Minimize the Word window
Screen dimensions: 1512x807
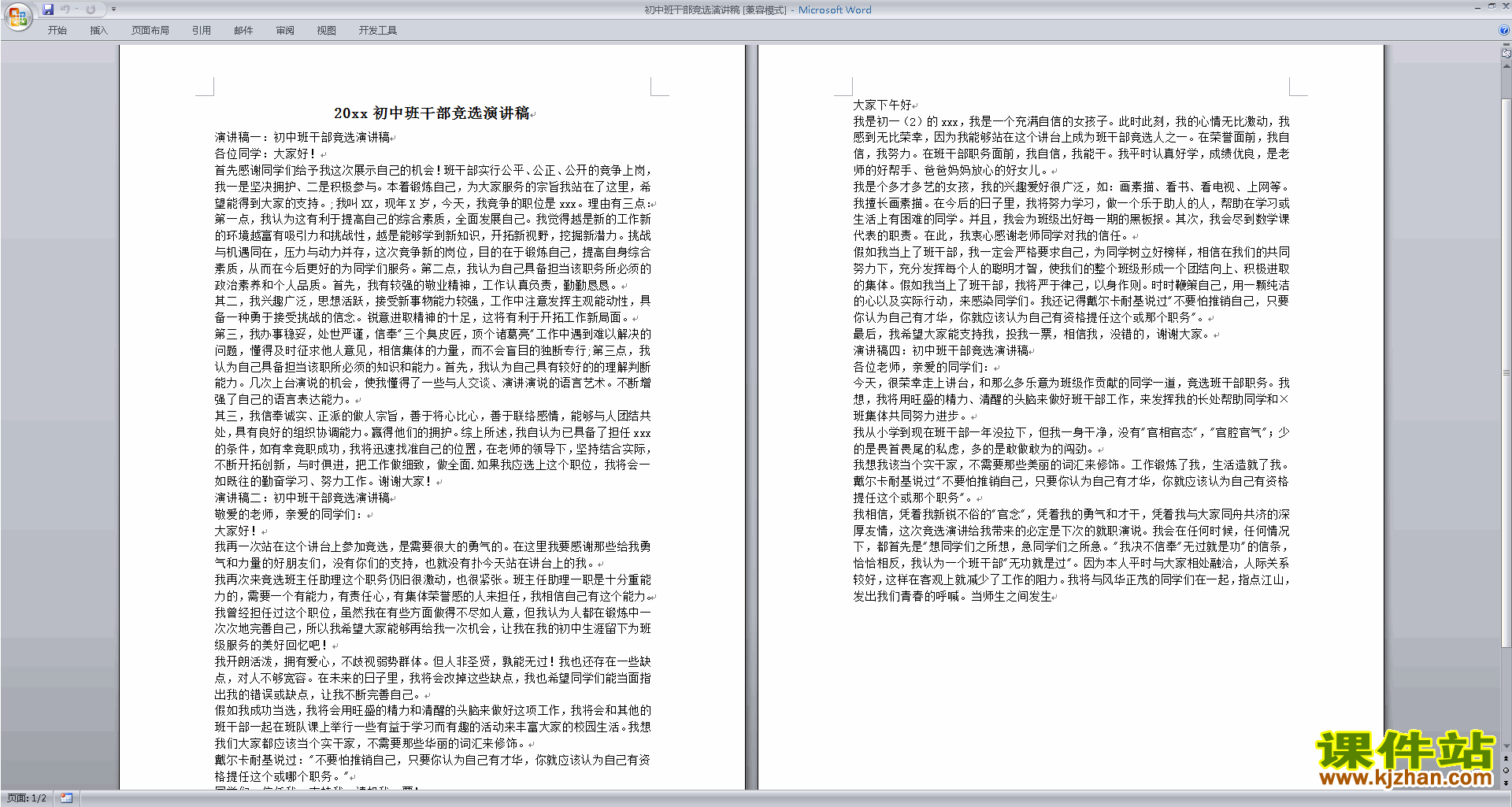[x=1477, y=7]
